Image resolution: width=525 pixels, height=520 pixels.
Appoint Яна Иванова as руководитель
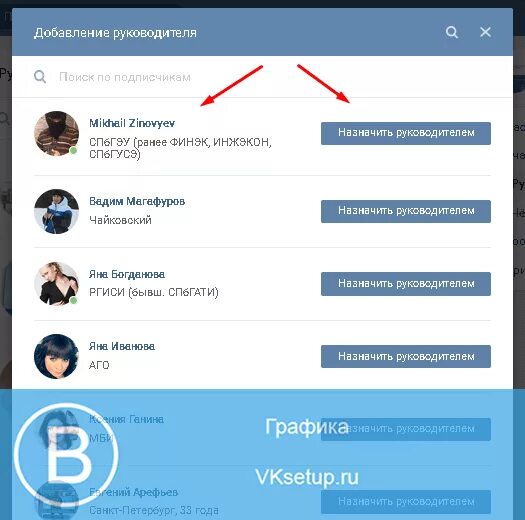coord(406,356)
